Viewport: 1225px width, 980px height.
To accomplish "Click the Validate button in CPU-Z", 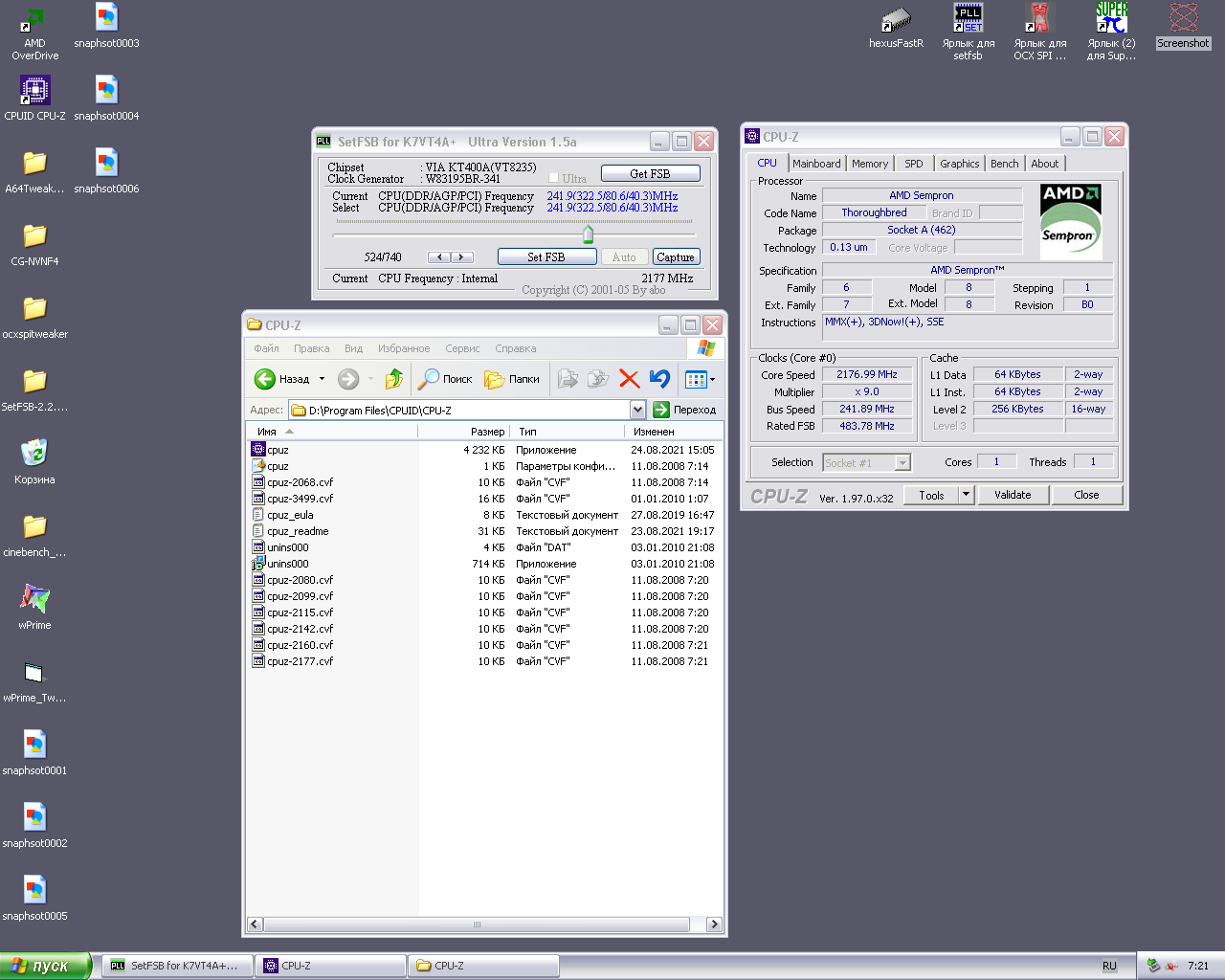I will pyautogui.click(x=1013, y=495).
